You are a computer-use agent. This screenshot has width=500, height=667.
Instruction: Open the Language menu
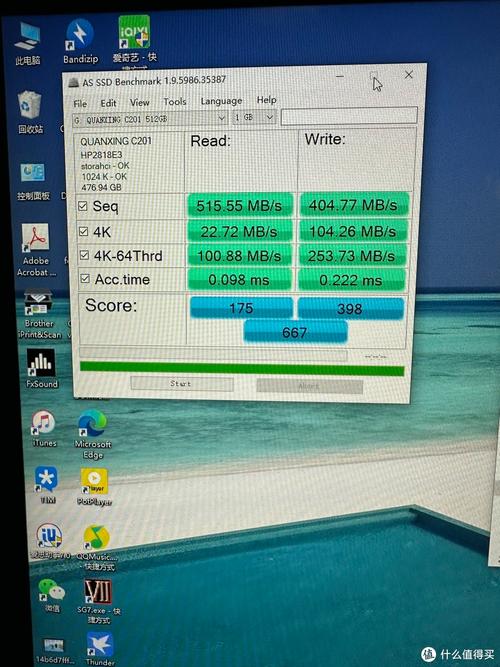pos(221,101)
